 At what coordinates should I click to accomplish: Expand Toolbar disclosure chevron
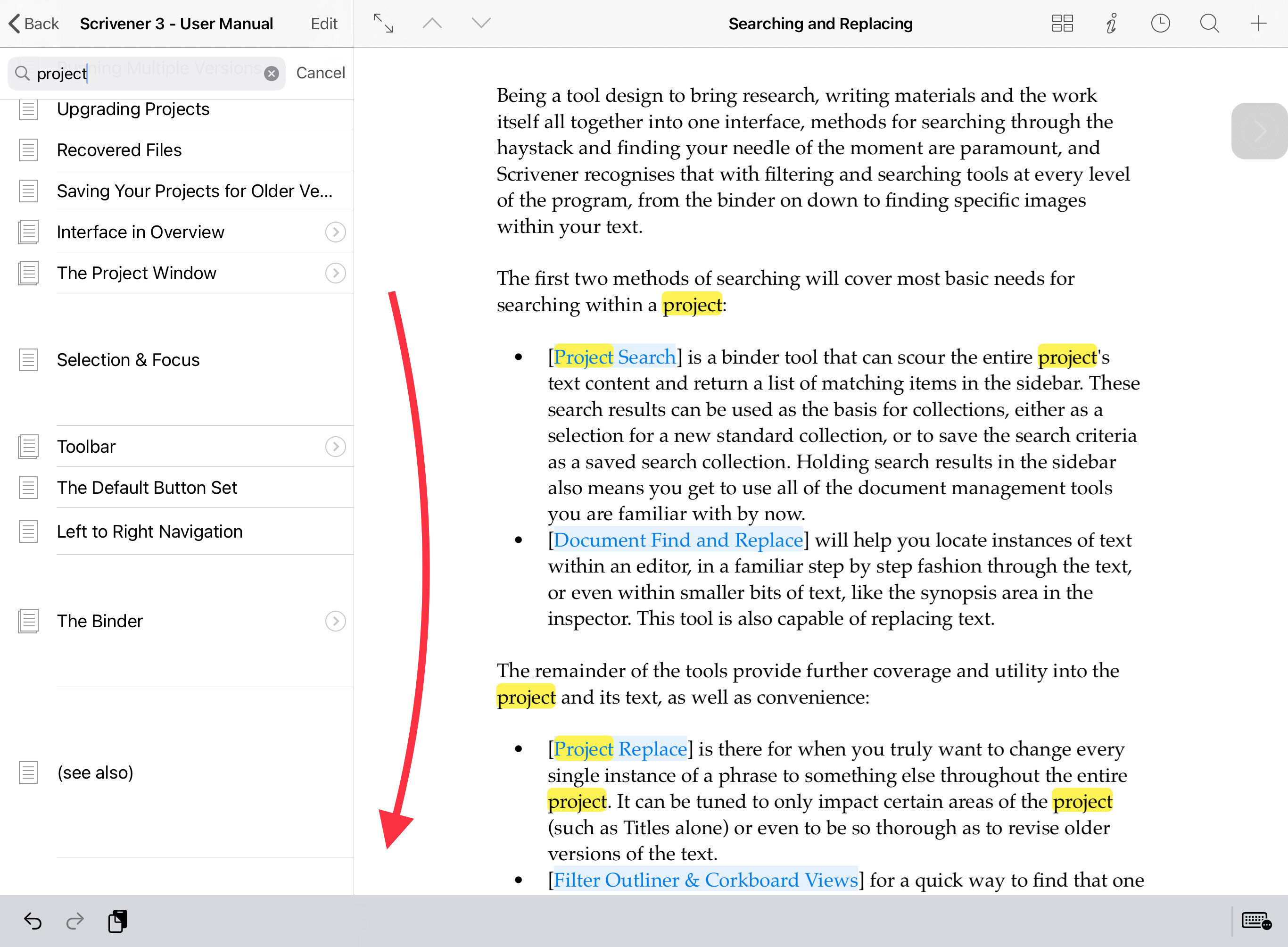point(335,446)
